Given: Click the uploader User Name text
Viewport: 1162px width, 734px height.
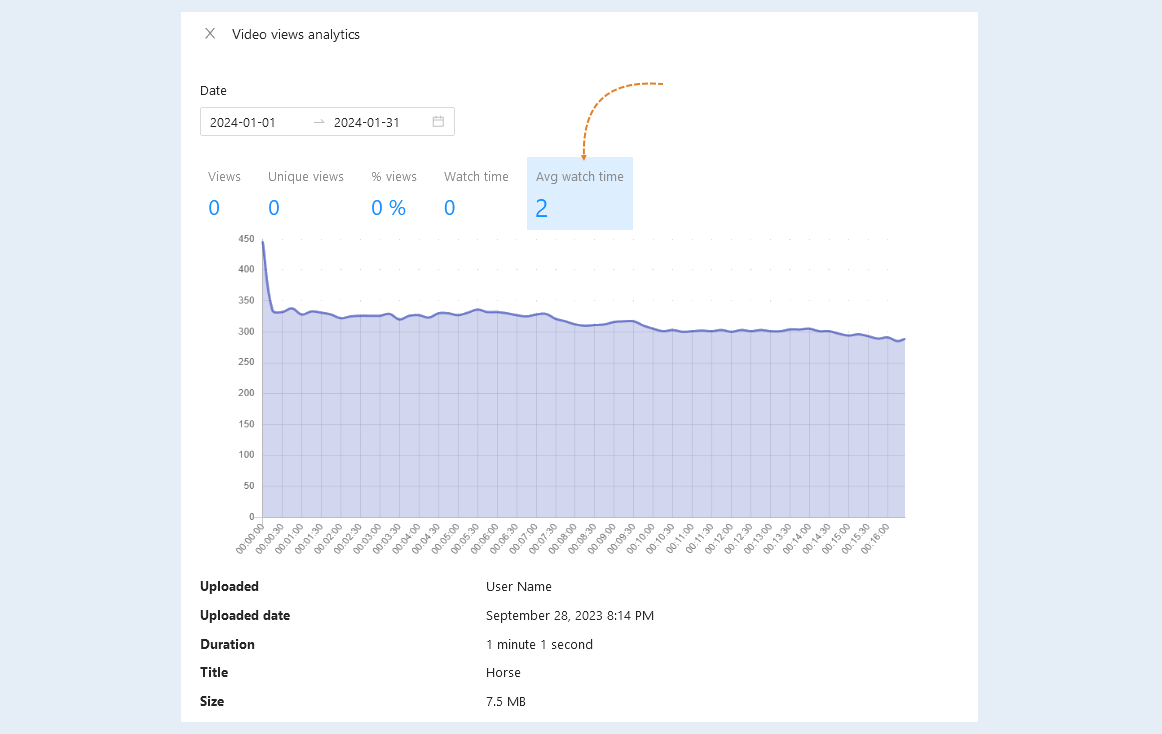Looking at the screenshot, I should point(519,586).
